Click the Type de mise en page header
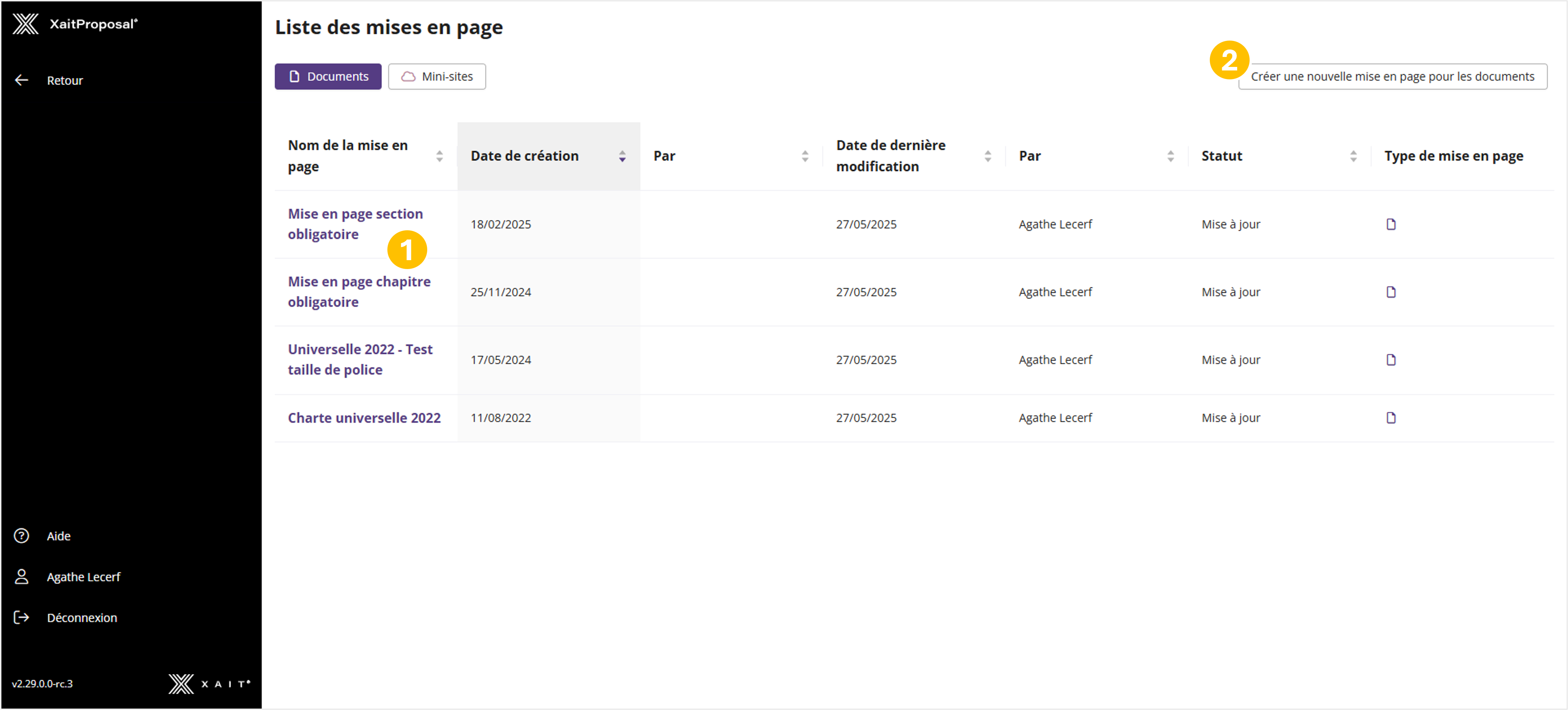 click(x=1453, y=156)
